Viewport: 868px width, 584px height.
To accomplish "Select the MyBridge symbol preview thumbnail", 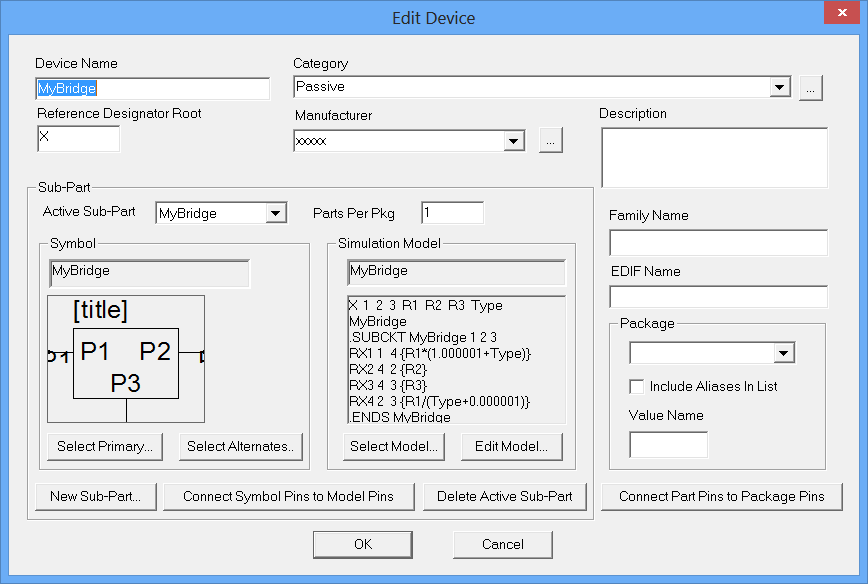I will point(126,360).
